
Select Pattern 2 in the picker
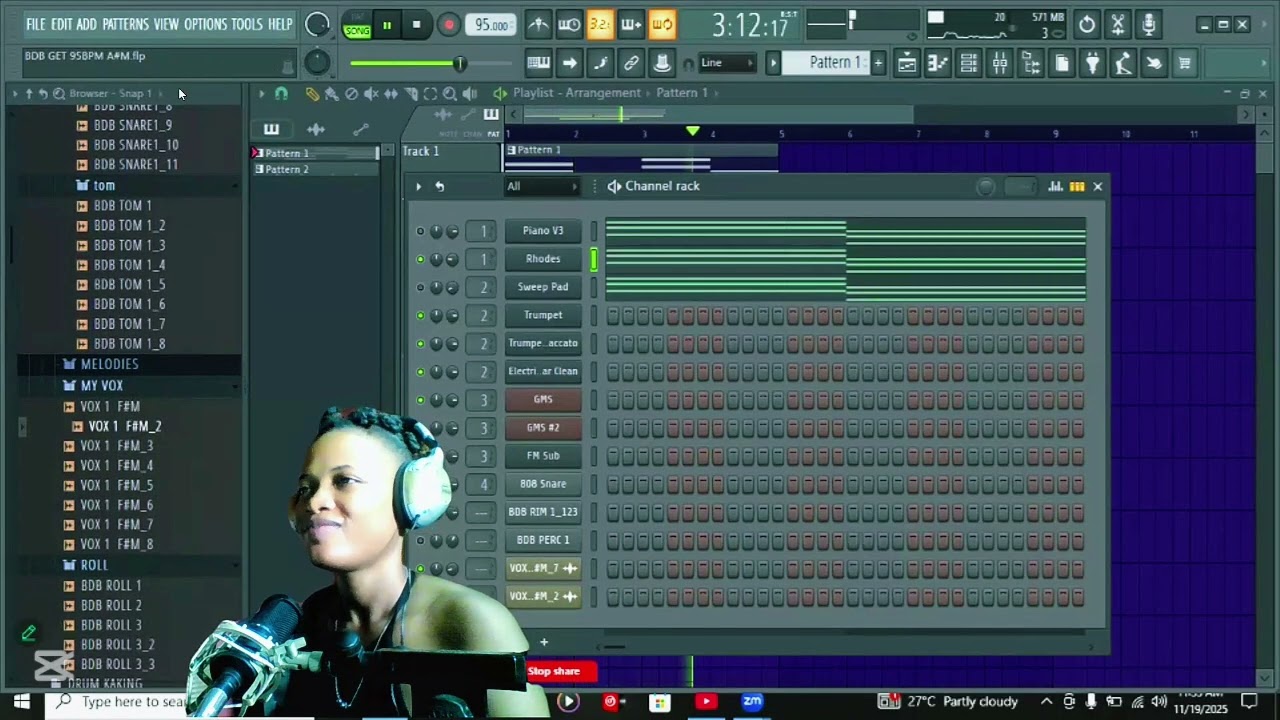[316, 169]
